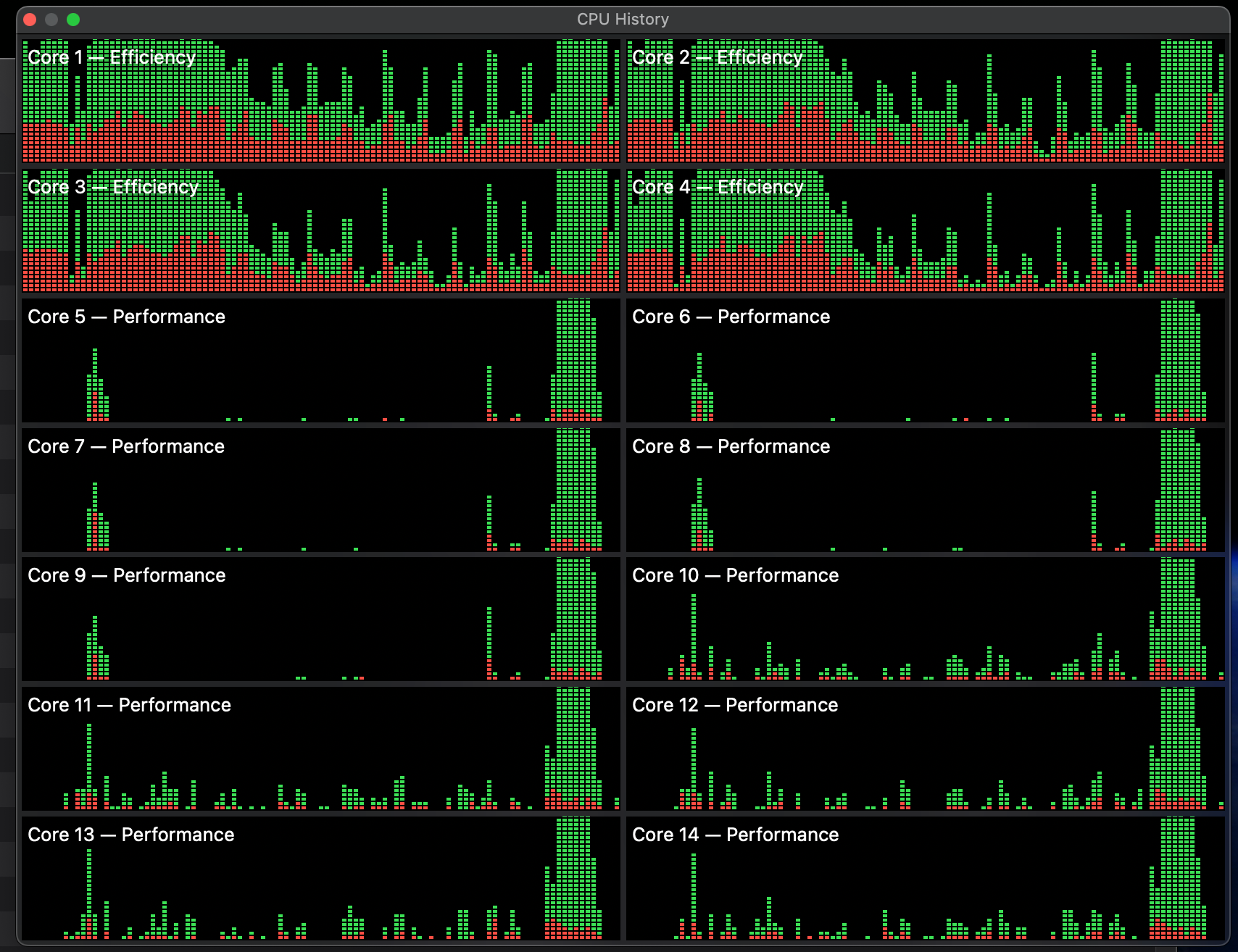This screenshot has width=1238, height=952.
Task: Click the Core 1 — Efficiency label
Action: click(112, 58)
